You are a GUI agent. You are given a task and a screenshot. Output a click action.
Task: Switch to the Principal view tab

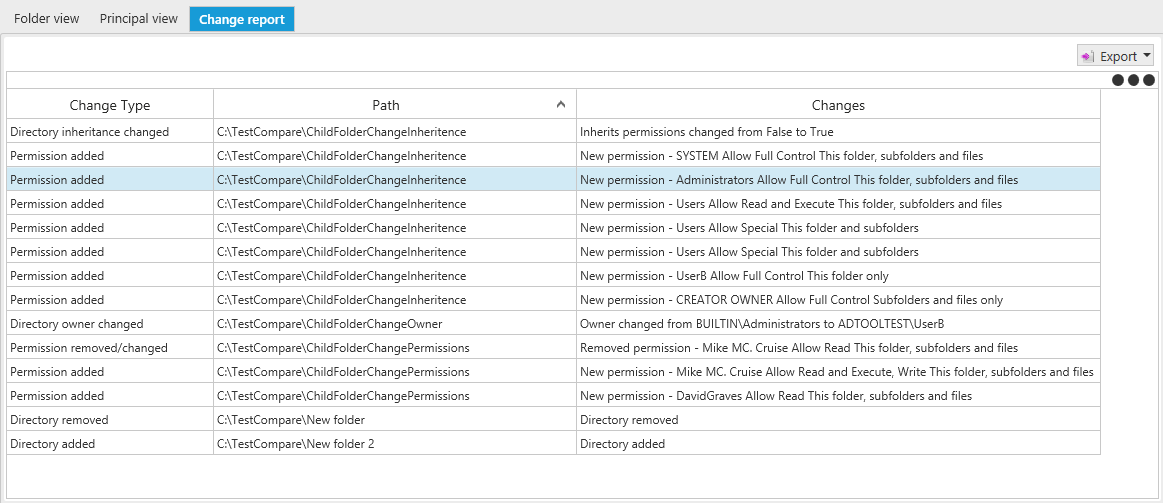(x=139, y=19)
